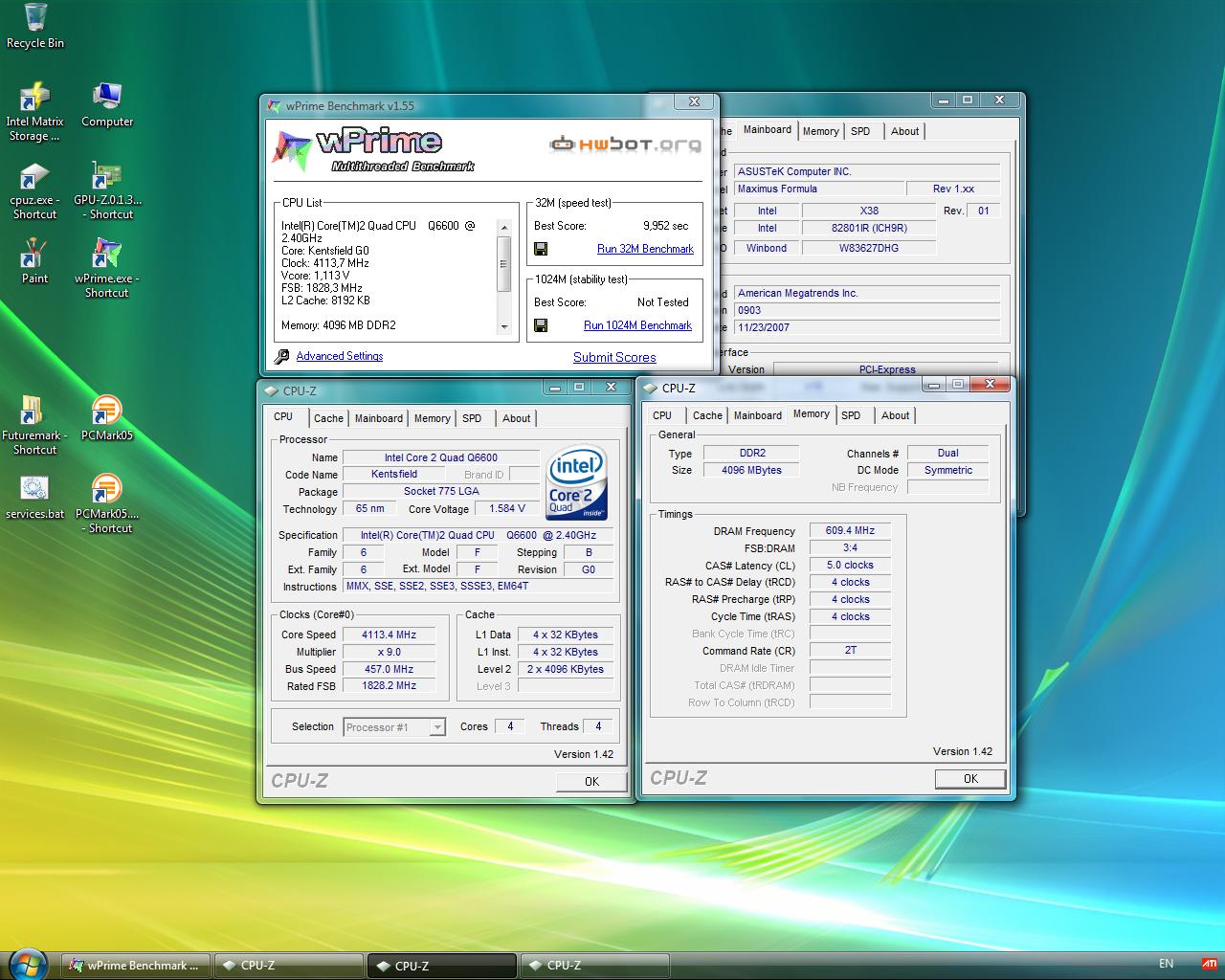Select Cache tab in CPU-Z Memory window
1225x980 pixels.
coord(707,415)
